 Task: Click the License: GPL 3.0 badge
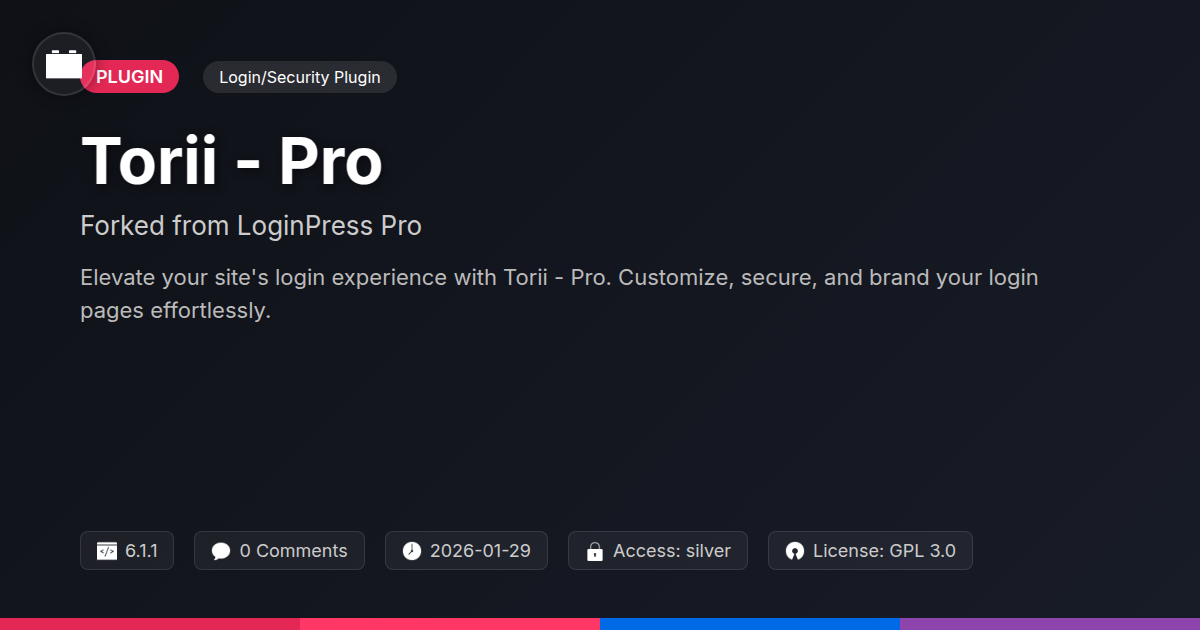click(870, 551)
